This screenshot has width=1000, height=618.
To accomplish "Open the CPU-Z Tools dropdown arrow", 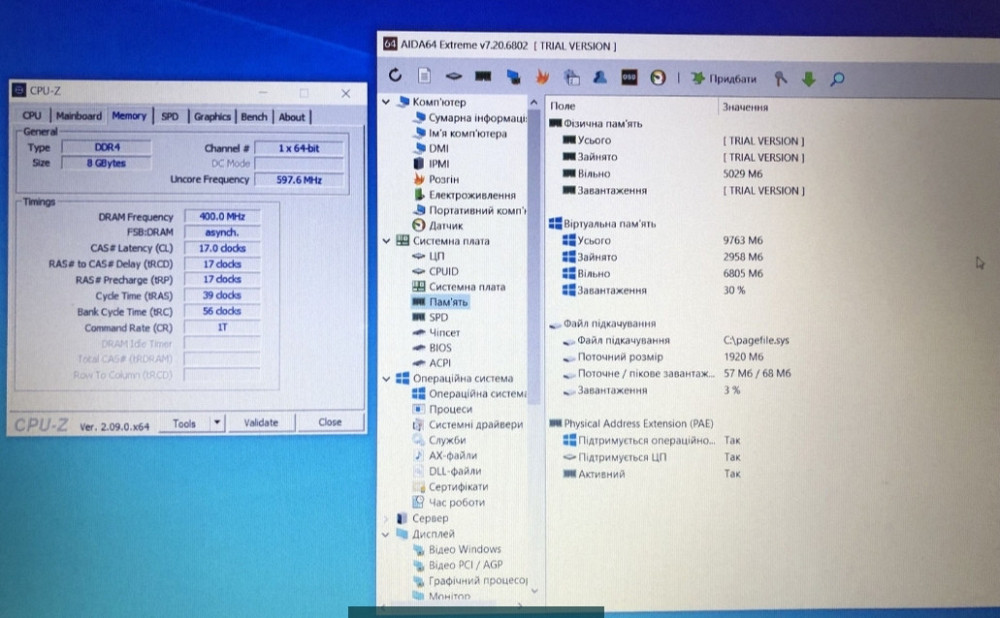I will 218,423.
